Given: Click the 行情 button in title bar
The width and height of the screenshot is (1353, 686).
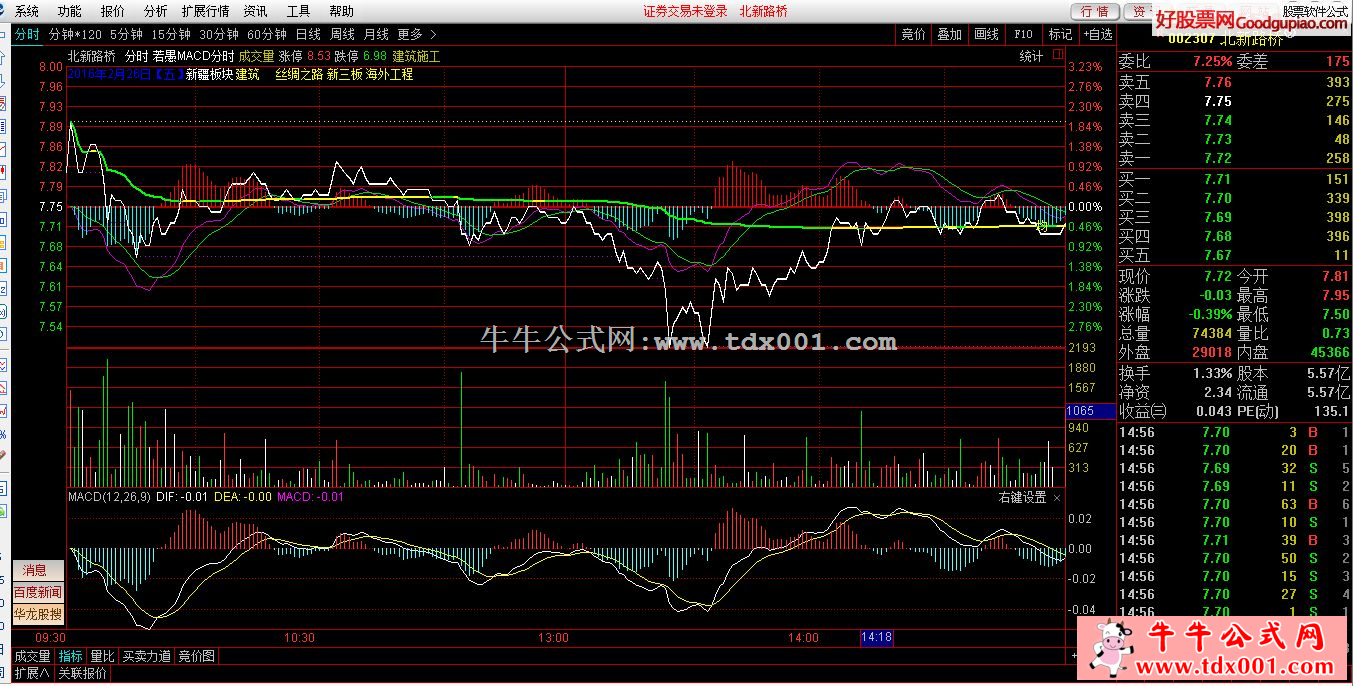Looking at the screenshot, I should click(x=1095, y=11).
